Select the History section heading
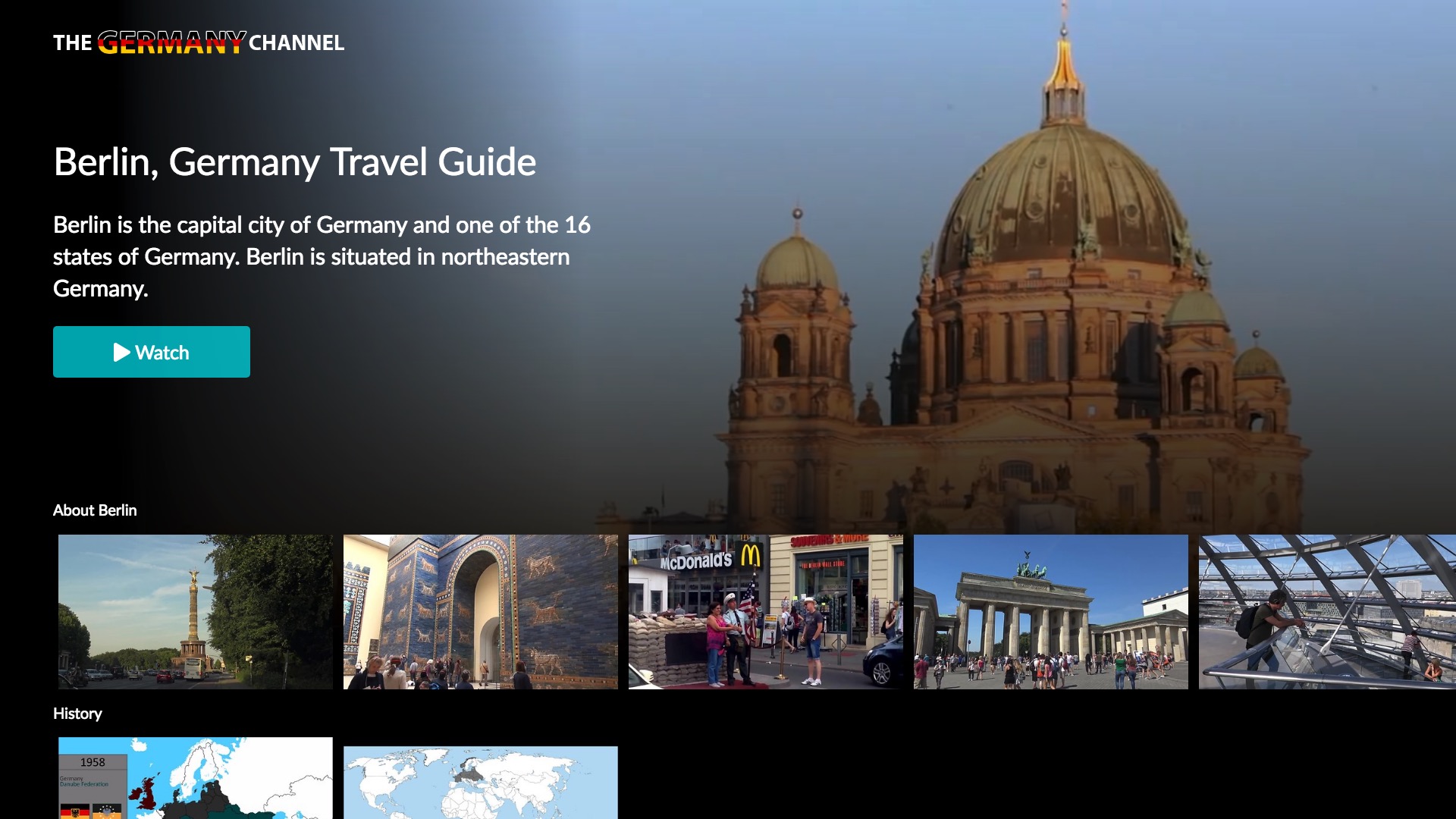1456x819 pixels. tap(77, 714)
